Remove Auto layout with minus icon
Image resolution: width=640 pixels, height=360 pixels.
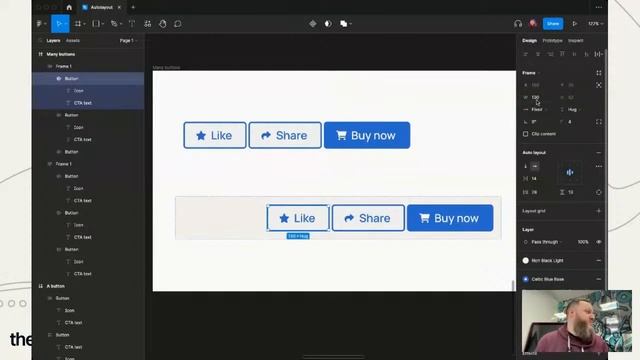pos(599,153)
